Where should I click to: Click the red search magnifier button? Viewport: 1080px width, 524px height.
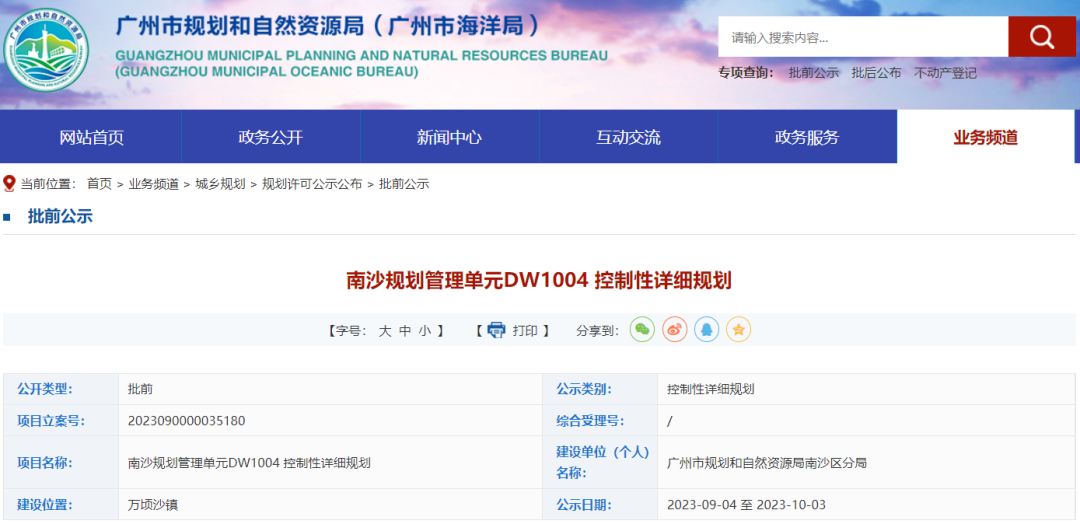click(x=1041, y=36)
